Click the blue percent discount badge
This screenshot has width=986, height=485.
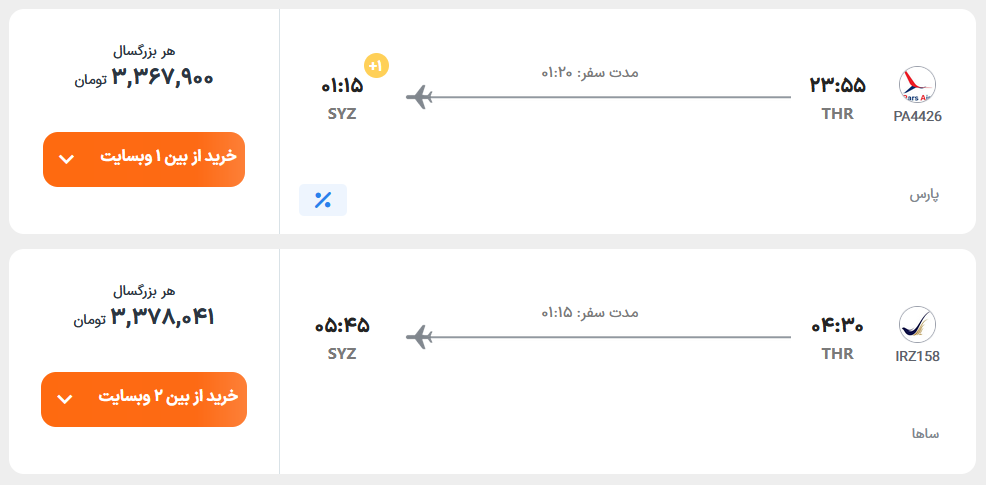click(x=323, y=200)
